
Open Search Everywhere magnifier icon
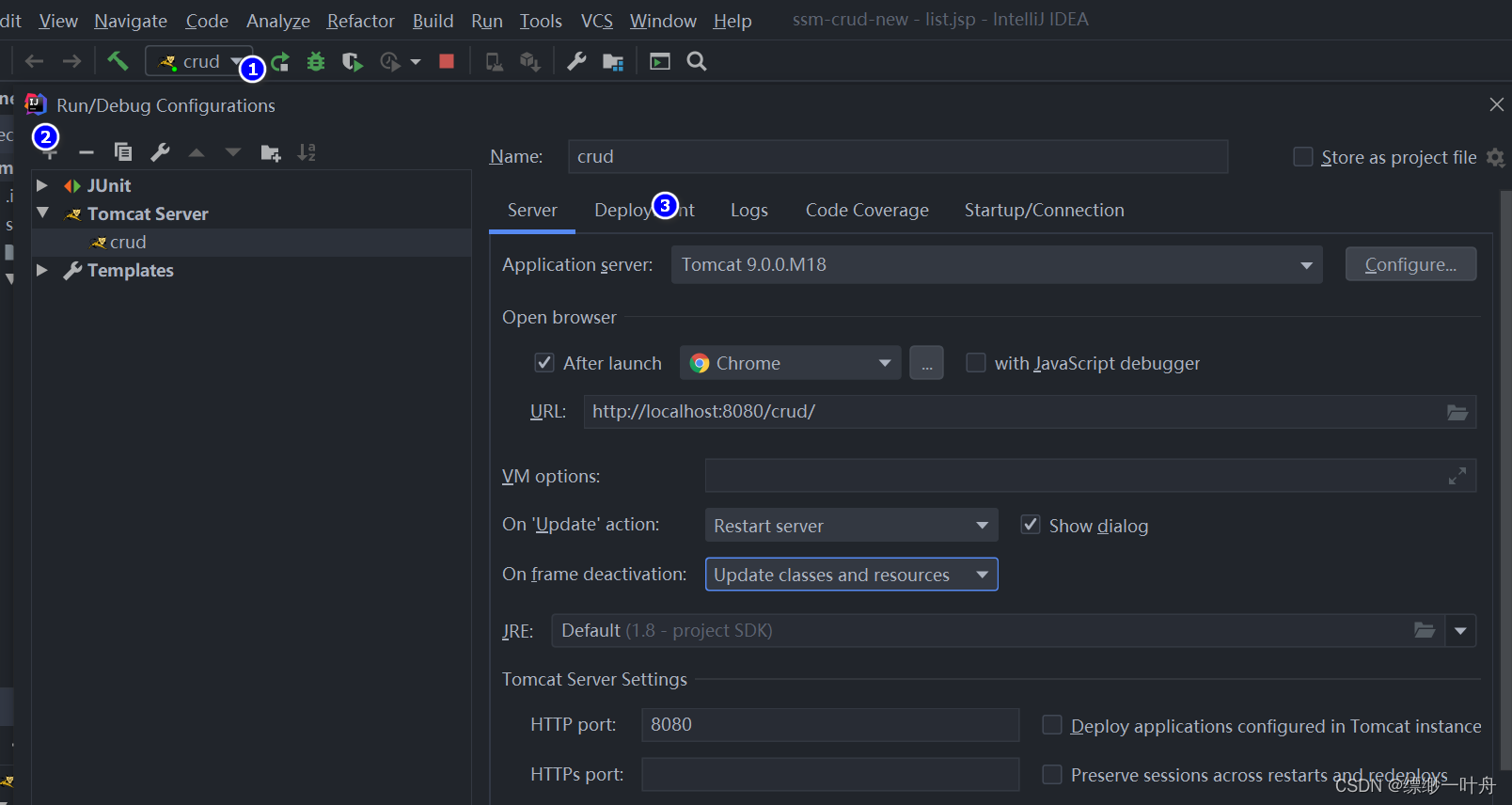pyautogui.click(x=697, y=61)
